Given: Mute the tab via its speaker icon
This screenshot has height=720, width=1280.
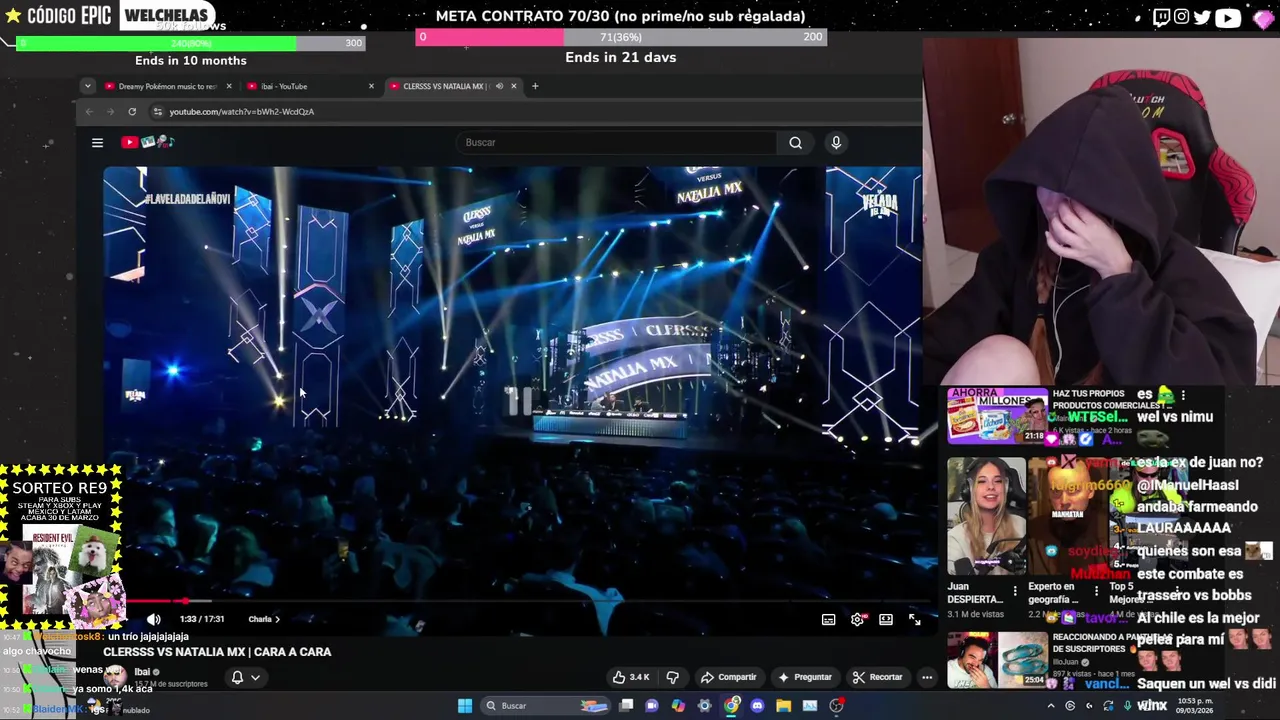Looking at the screenshot, I should pos(499,86).
